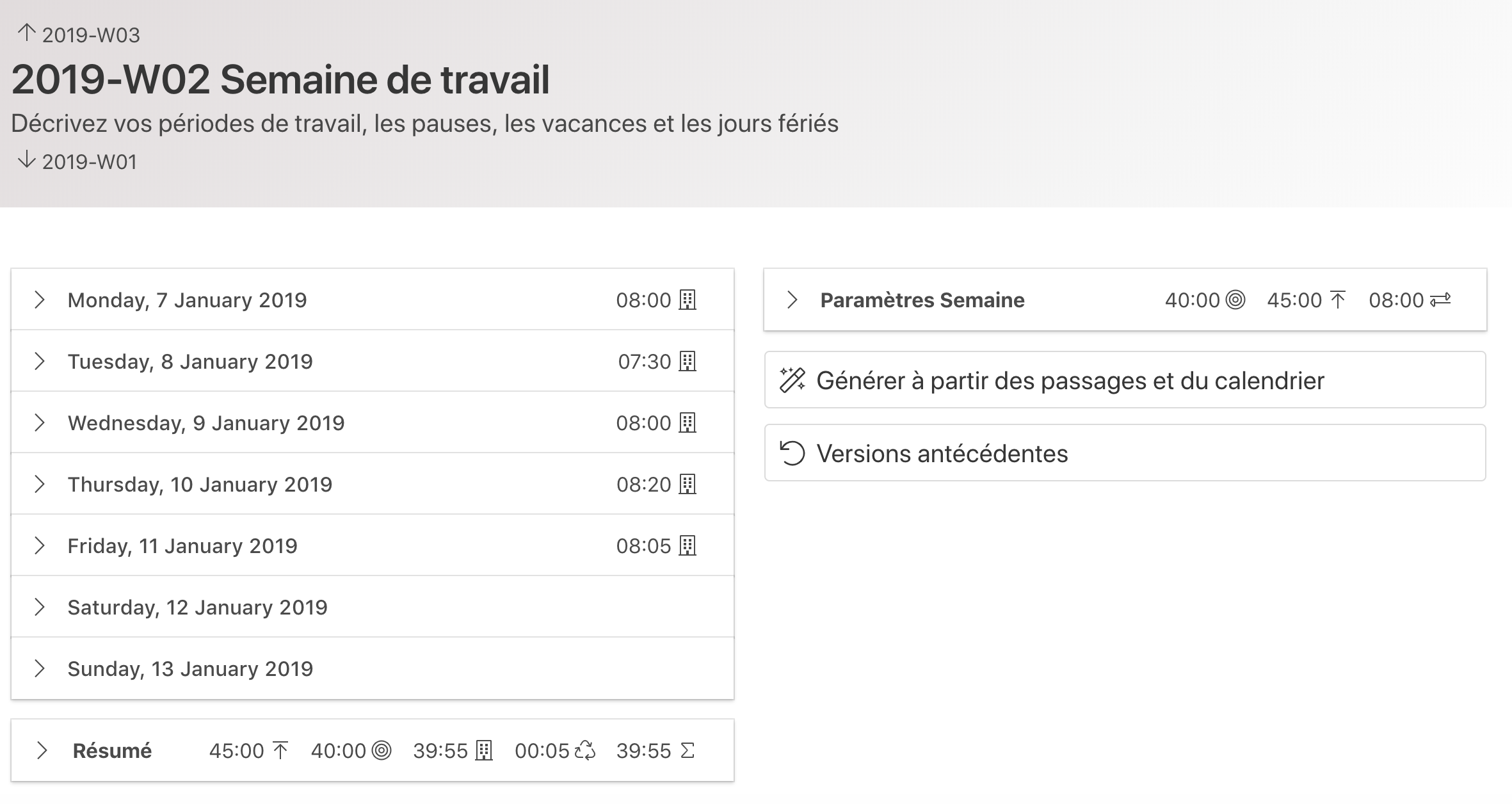This screenshot has height=804, width=1512.
Task: Select the Friday, 11 January 2019 row
Action: pos(182,546)
